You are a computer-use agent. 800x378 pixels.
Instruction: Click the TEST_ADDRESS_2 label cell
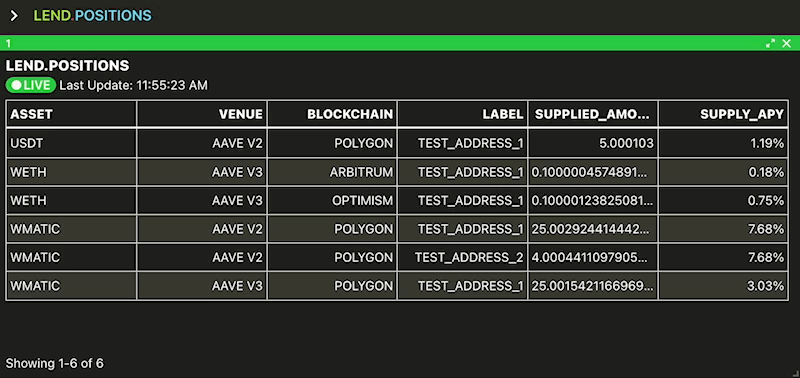tap(463, 258)
